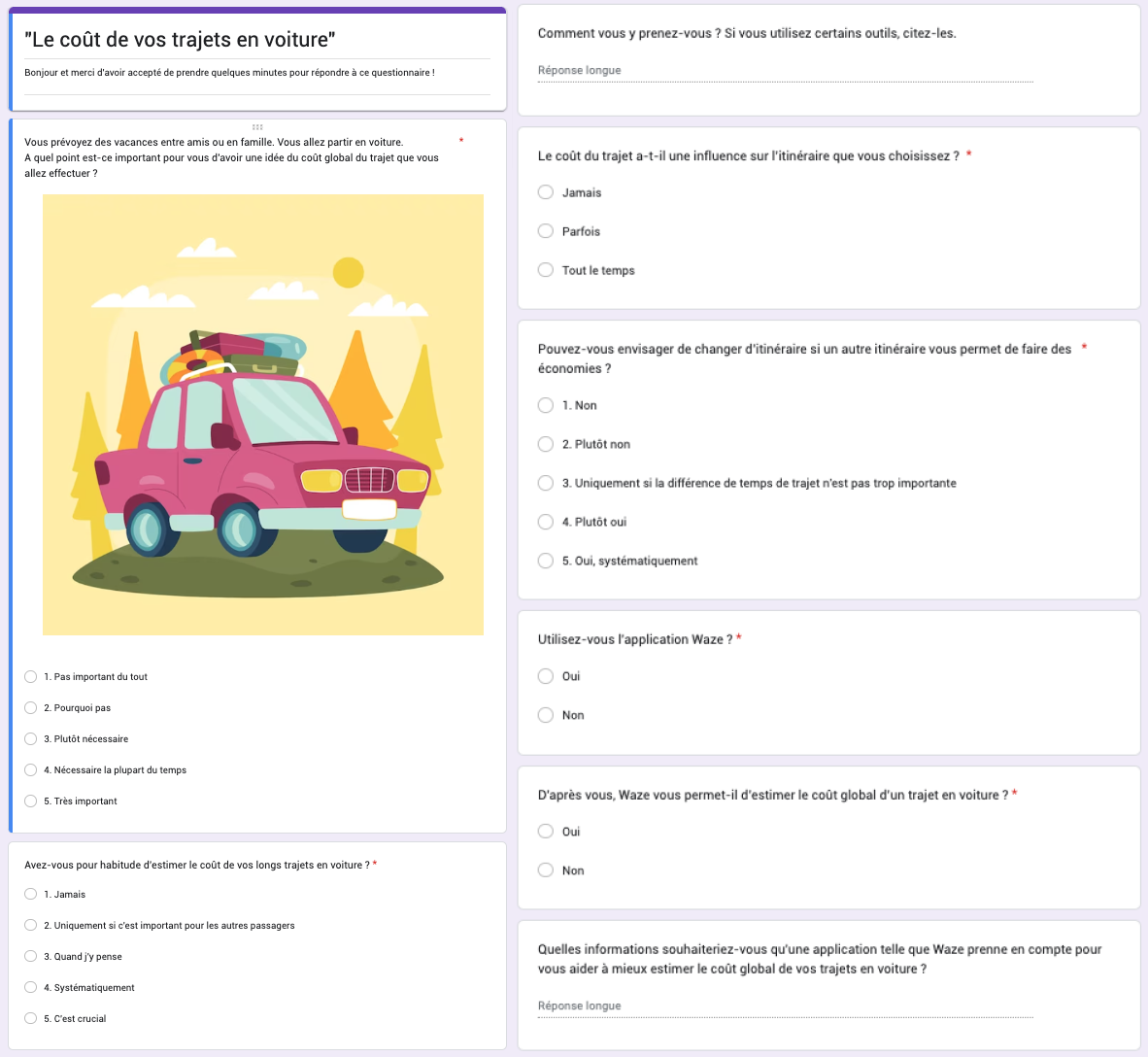This screenshot has width=1148, height=1057.
Task: Click the "Bonjour et merci" form description text
Action: pos(229,73)
